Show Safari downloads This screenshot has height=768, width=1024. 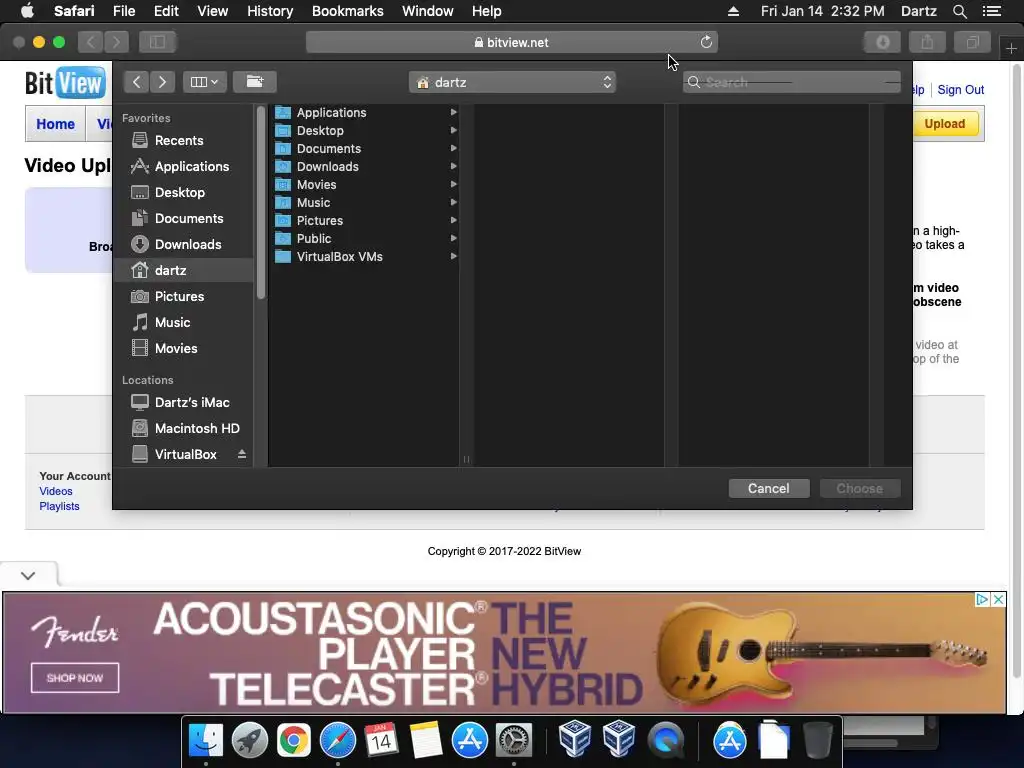[882, 42]
